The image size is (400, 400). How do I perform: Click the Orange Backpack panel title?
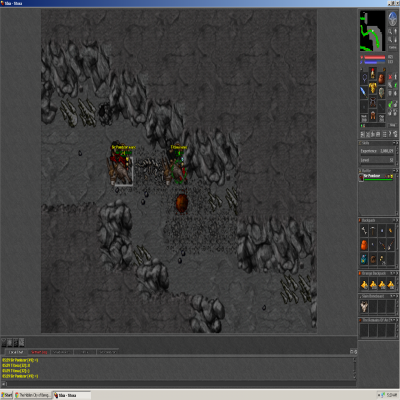374,273
